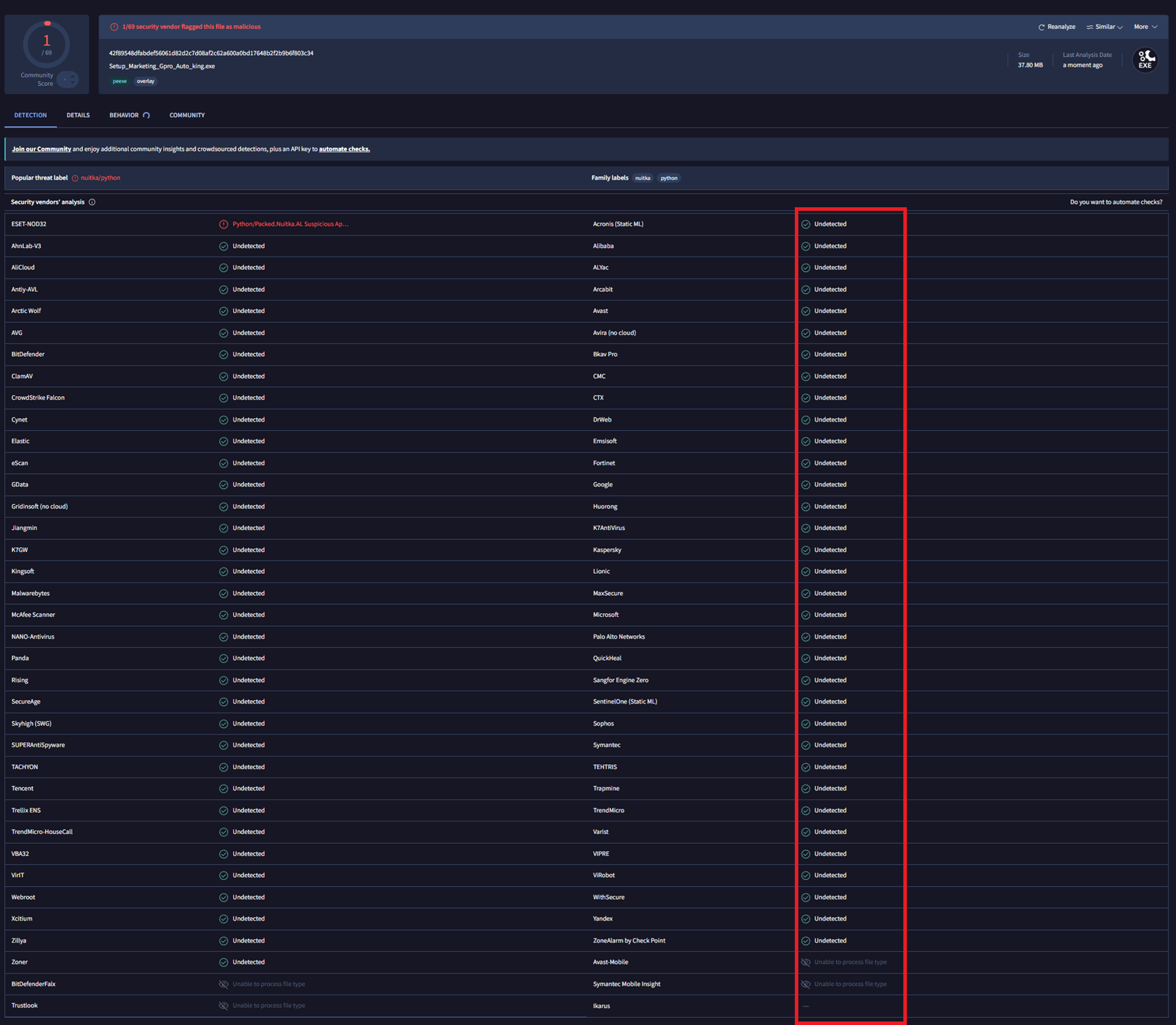Click the loading spinner beside the Behavior tab

(147, 116)
